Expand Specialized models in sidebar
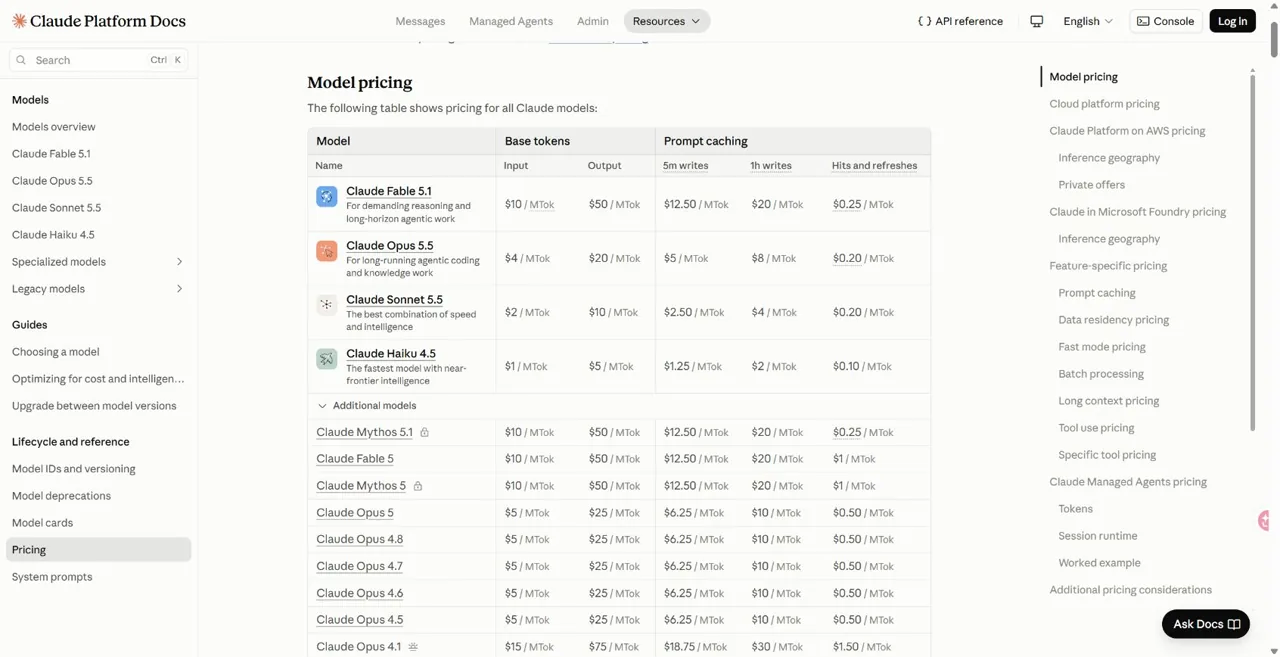This screenshot has width=1280, height=657. pyautogui.click(x=98, y=262)
